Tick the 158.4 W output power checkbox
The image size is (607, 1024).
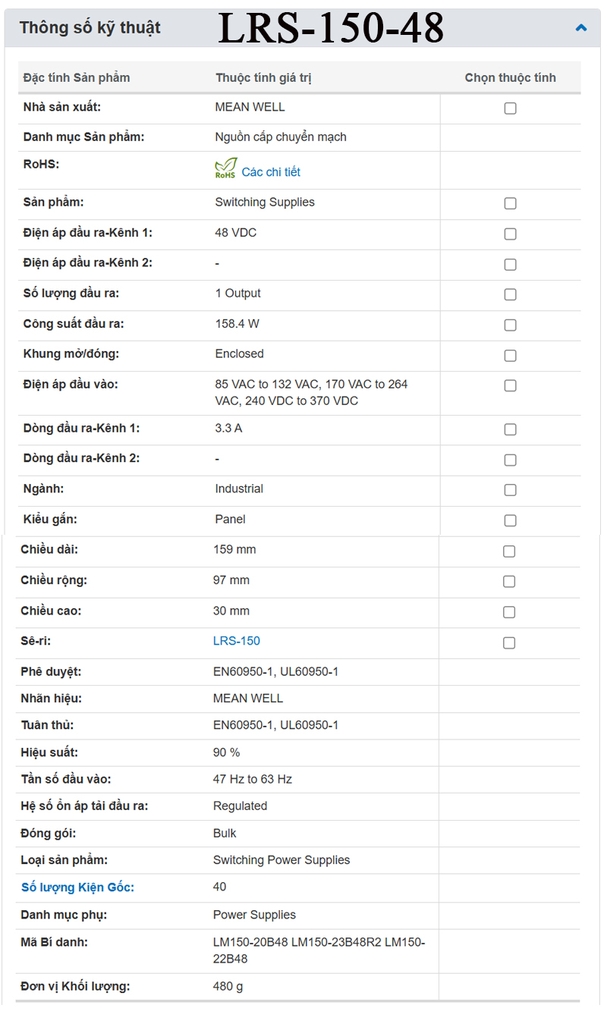[510, 325]
